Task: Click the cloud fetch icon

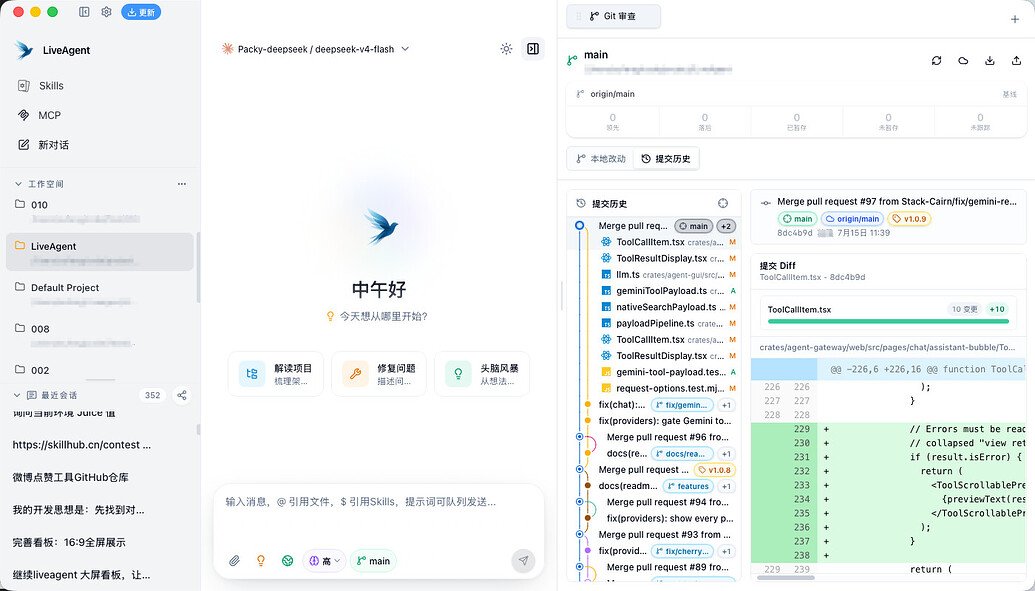Action: [x=963, y=61]
